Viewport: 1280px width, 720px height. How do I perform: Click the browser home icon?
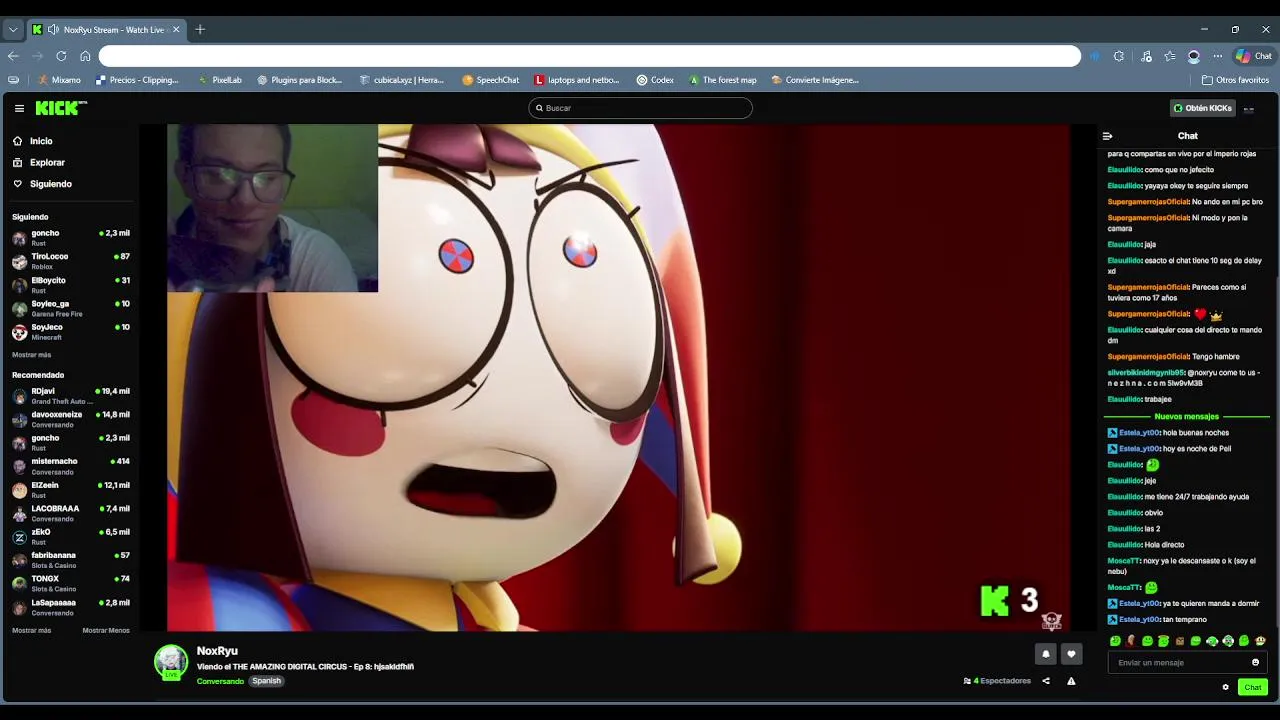[85, 56]
